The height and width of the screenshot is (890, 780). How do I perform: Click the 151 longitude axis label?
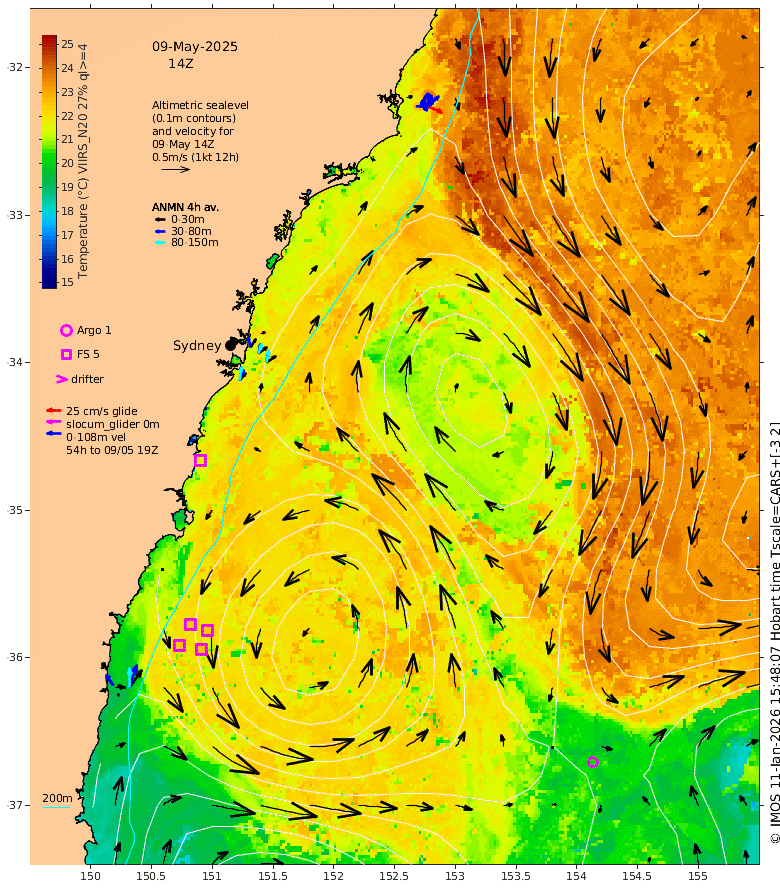212,876
